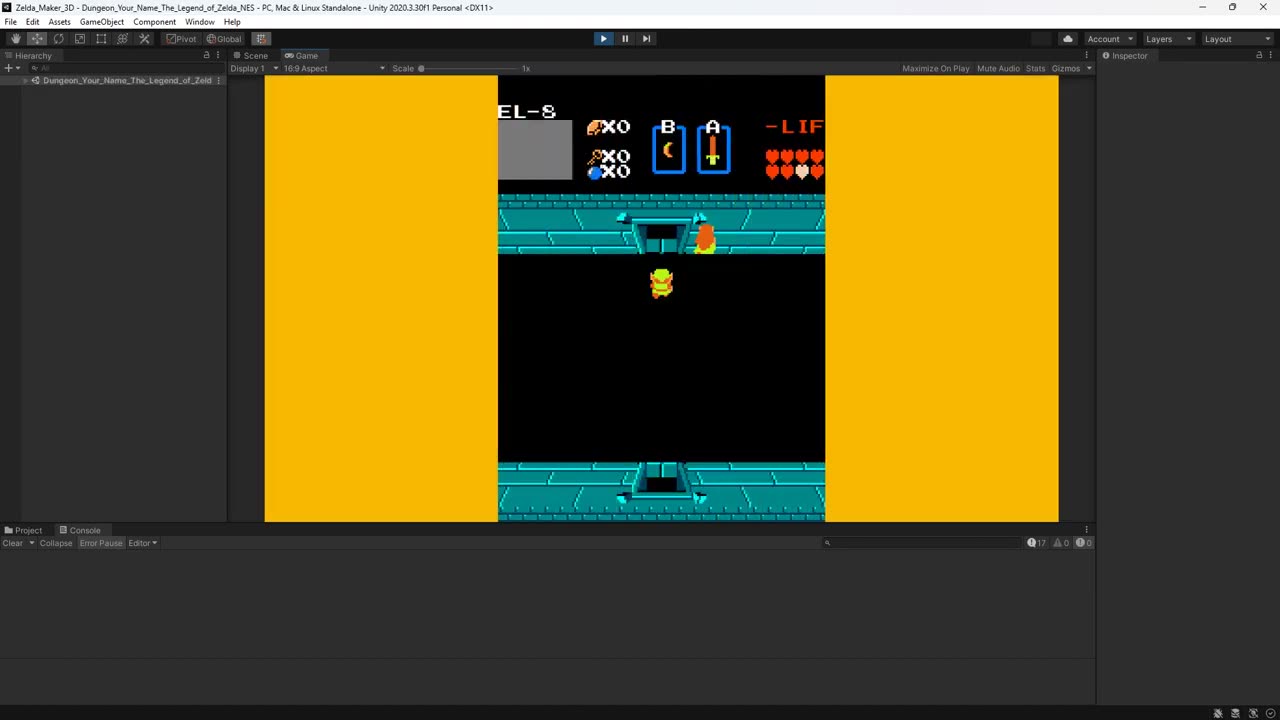
Task: Open the custom editor tools icon
Action: pos(144,39)
